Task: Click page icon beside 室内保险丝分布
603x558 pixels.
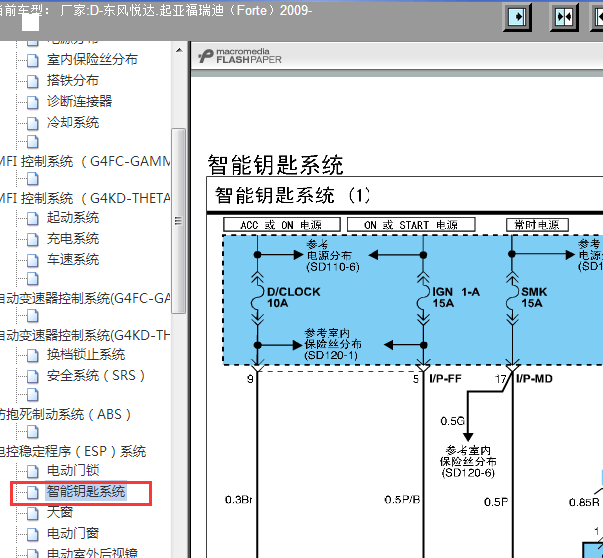Action: [33, 60]
